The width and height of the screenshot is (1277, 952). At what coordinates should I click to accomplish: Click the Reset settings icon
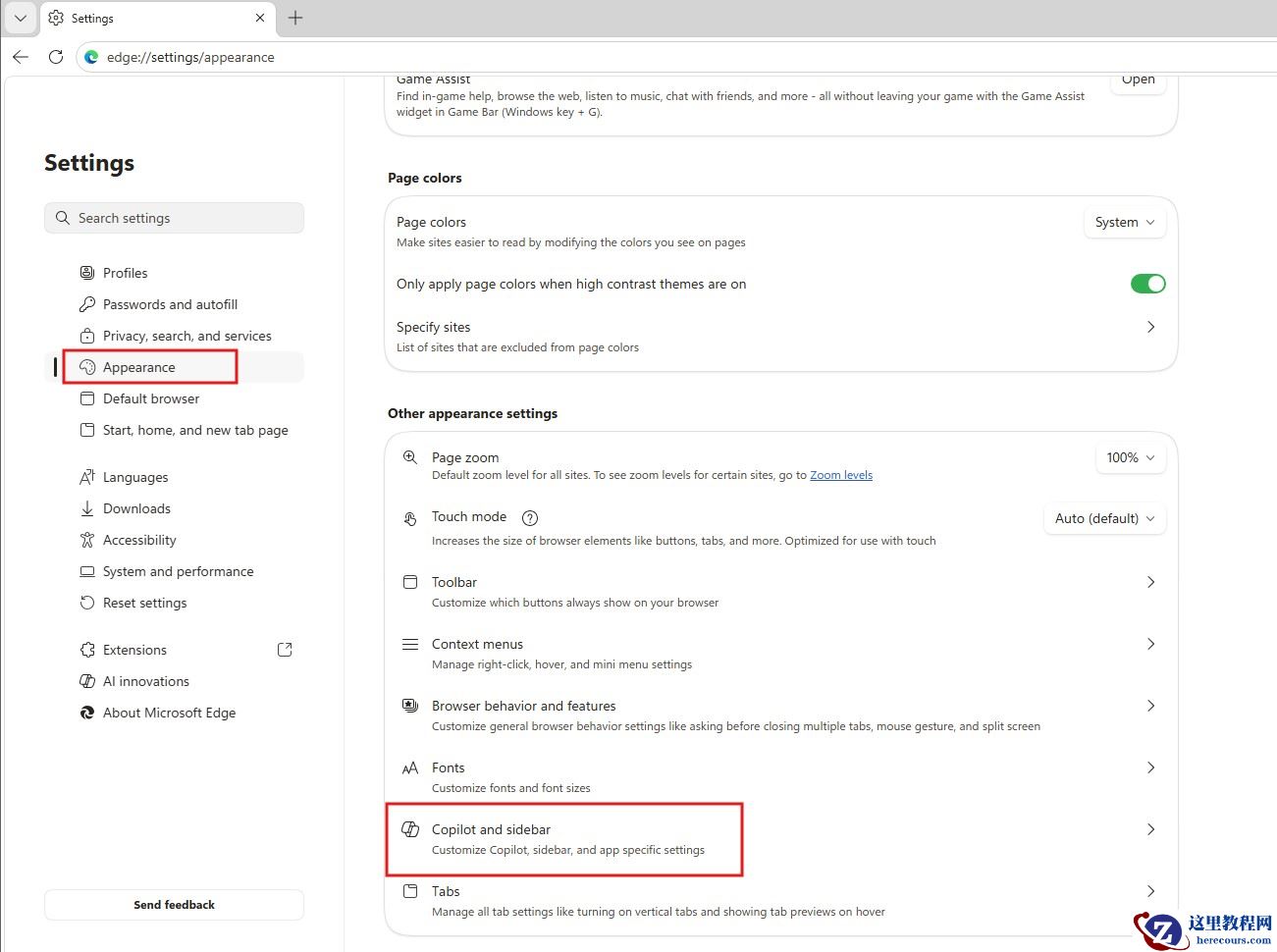(x=87, y=603)
